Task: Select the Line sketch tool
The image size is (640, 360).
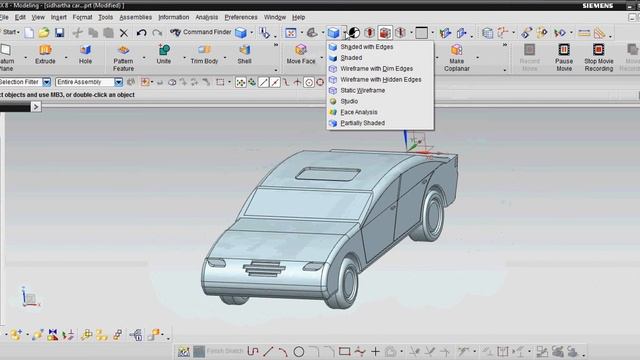Action: tap(268, 351)
